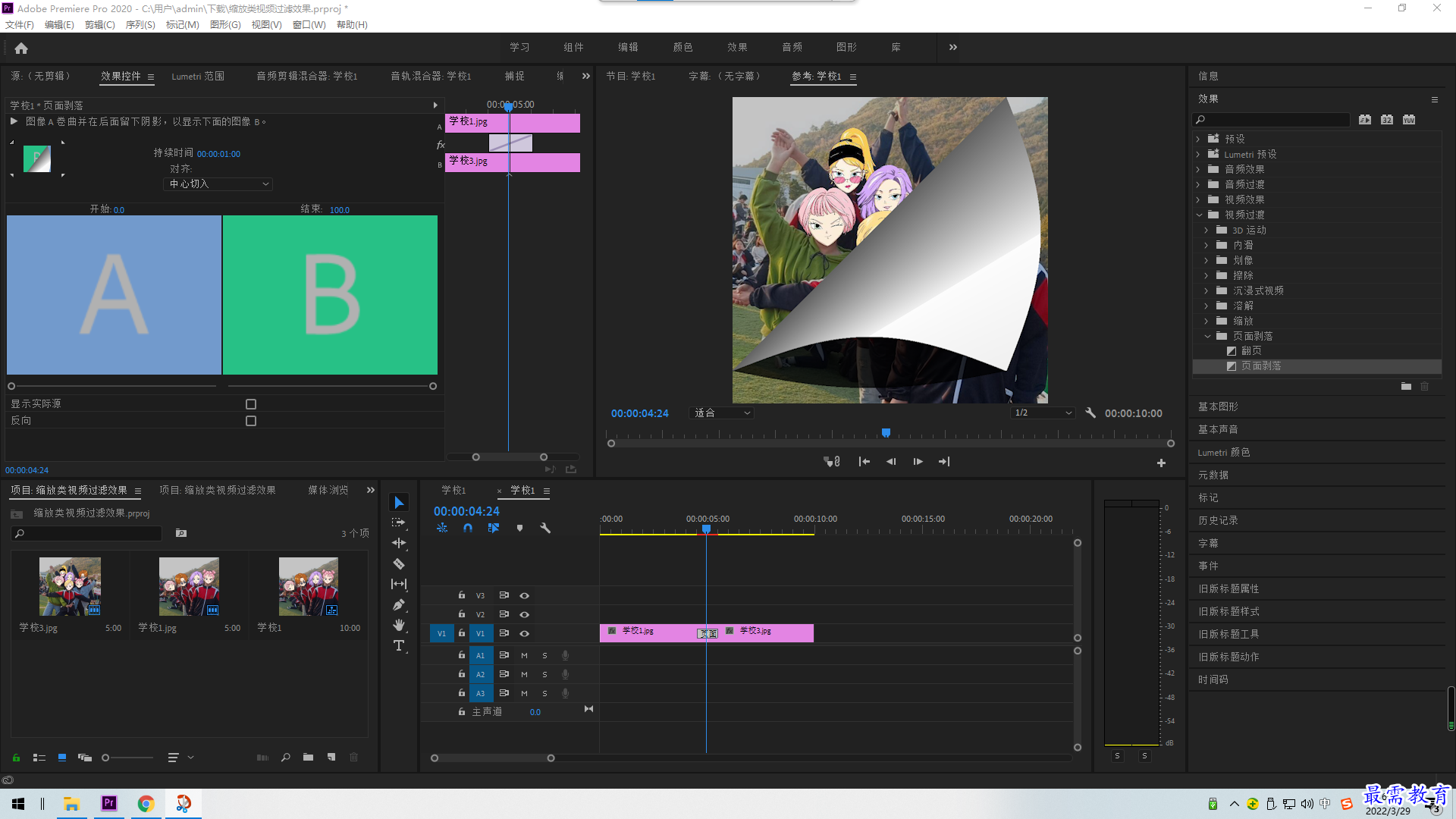The height and width of the screenshot is (819, 1456).
Task: Select the 学校3.jpg thumbnail in project
Action: 70,587
